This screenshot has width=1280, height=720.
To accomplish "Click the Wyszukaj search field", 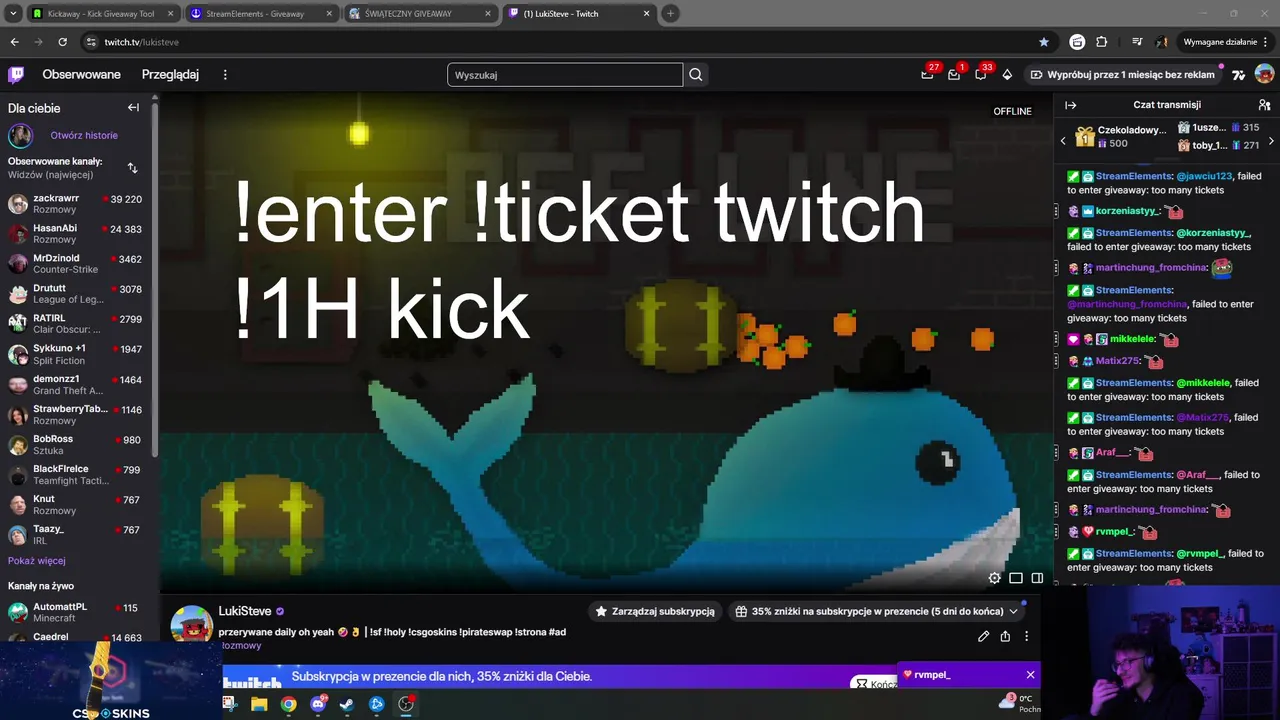I will (x=565, y=74).
